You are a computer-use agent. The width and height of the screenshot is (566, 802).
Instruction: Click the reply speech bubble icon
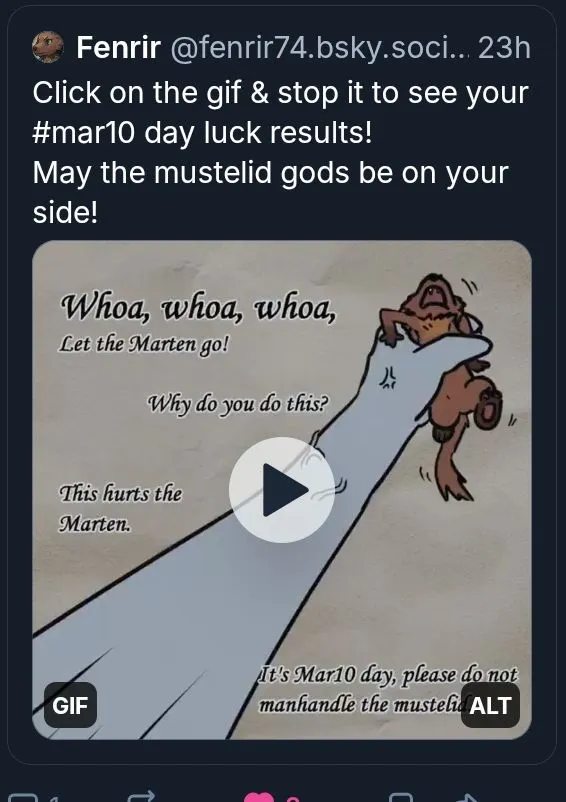pyautogui.click(x=23, y=798)
